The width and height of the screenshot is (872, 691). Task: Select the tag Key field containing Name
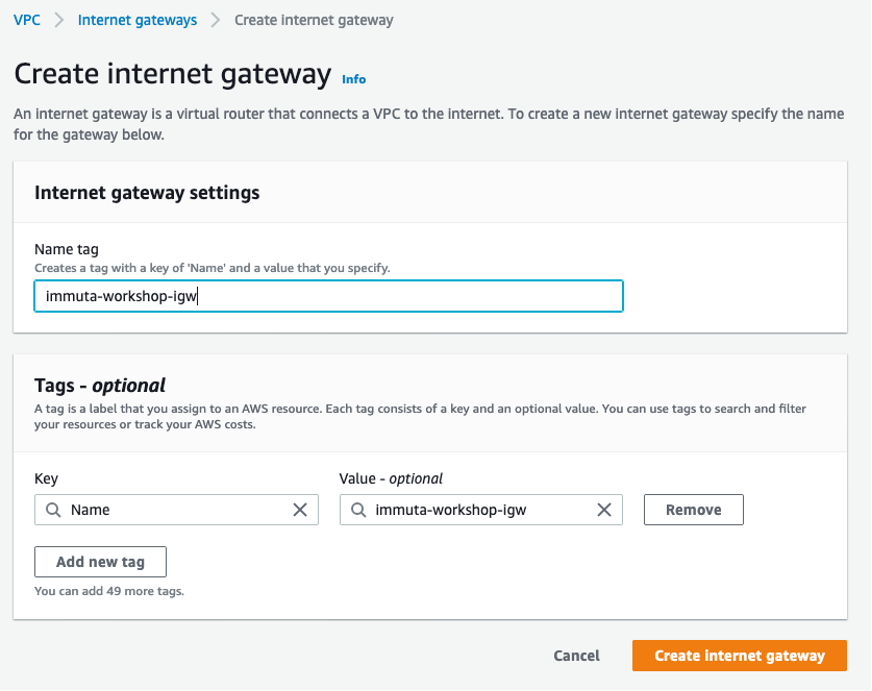[176, 510]
